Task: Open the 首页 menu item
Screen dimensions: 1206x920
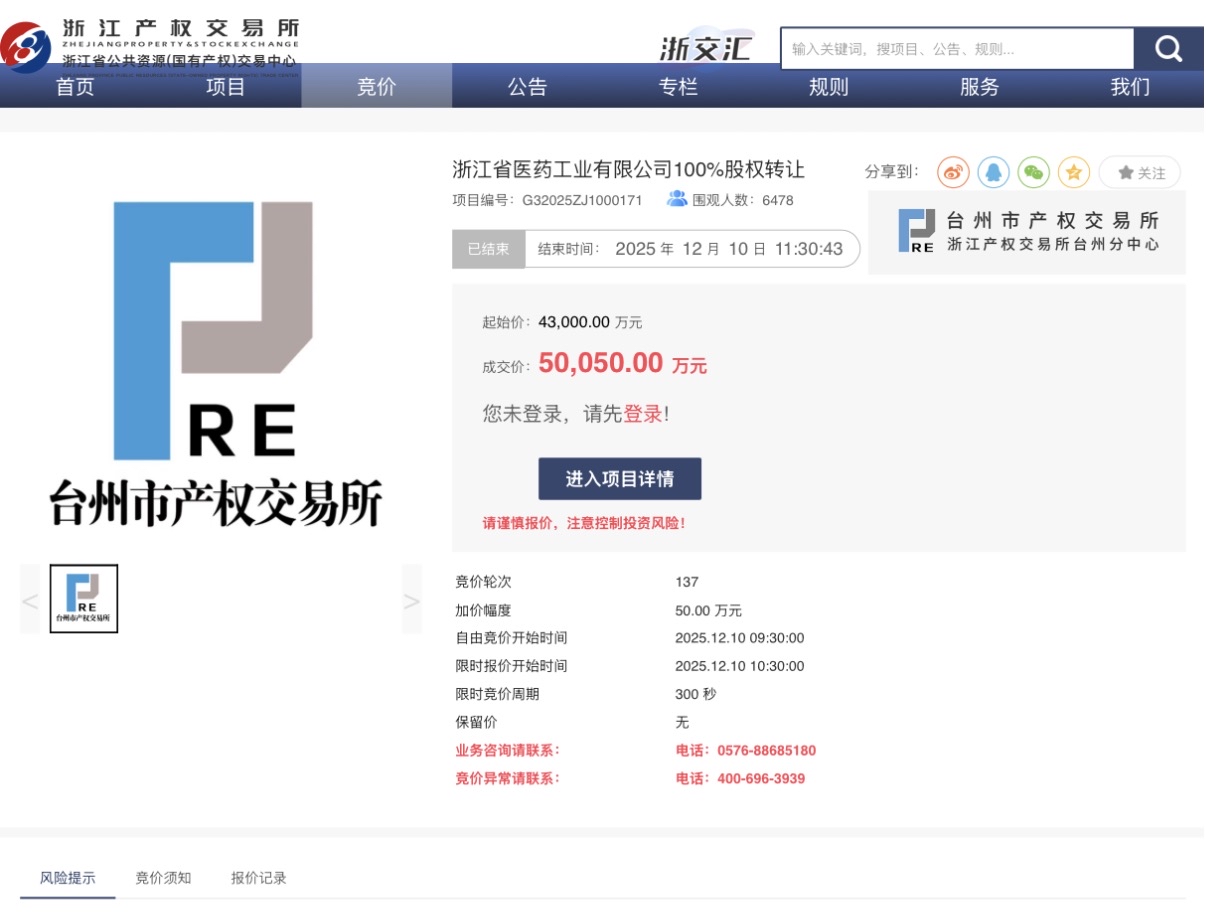Action: pyautogui.click(x=75, y=87)
